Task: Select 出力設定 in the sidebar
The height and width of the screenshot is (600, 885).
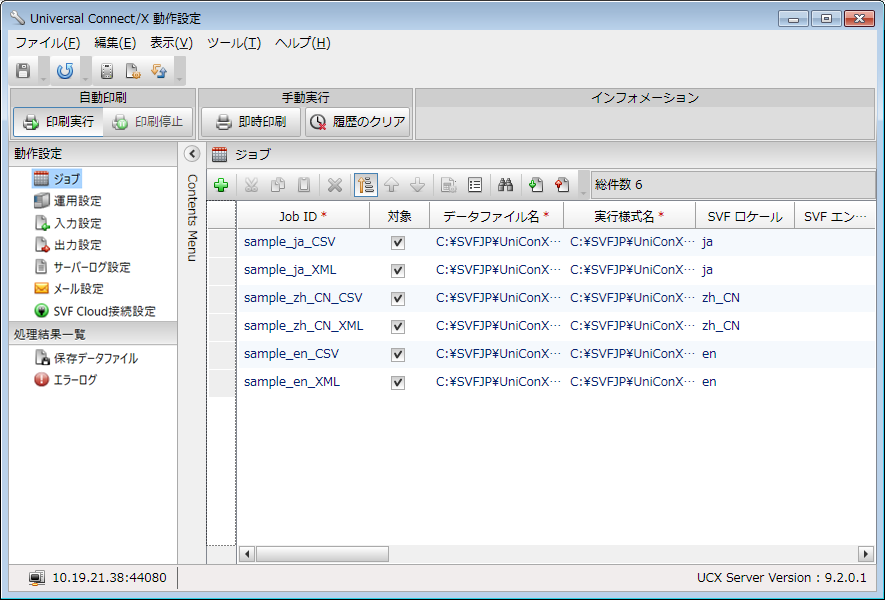Action: (68, 245)
